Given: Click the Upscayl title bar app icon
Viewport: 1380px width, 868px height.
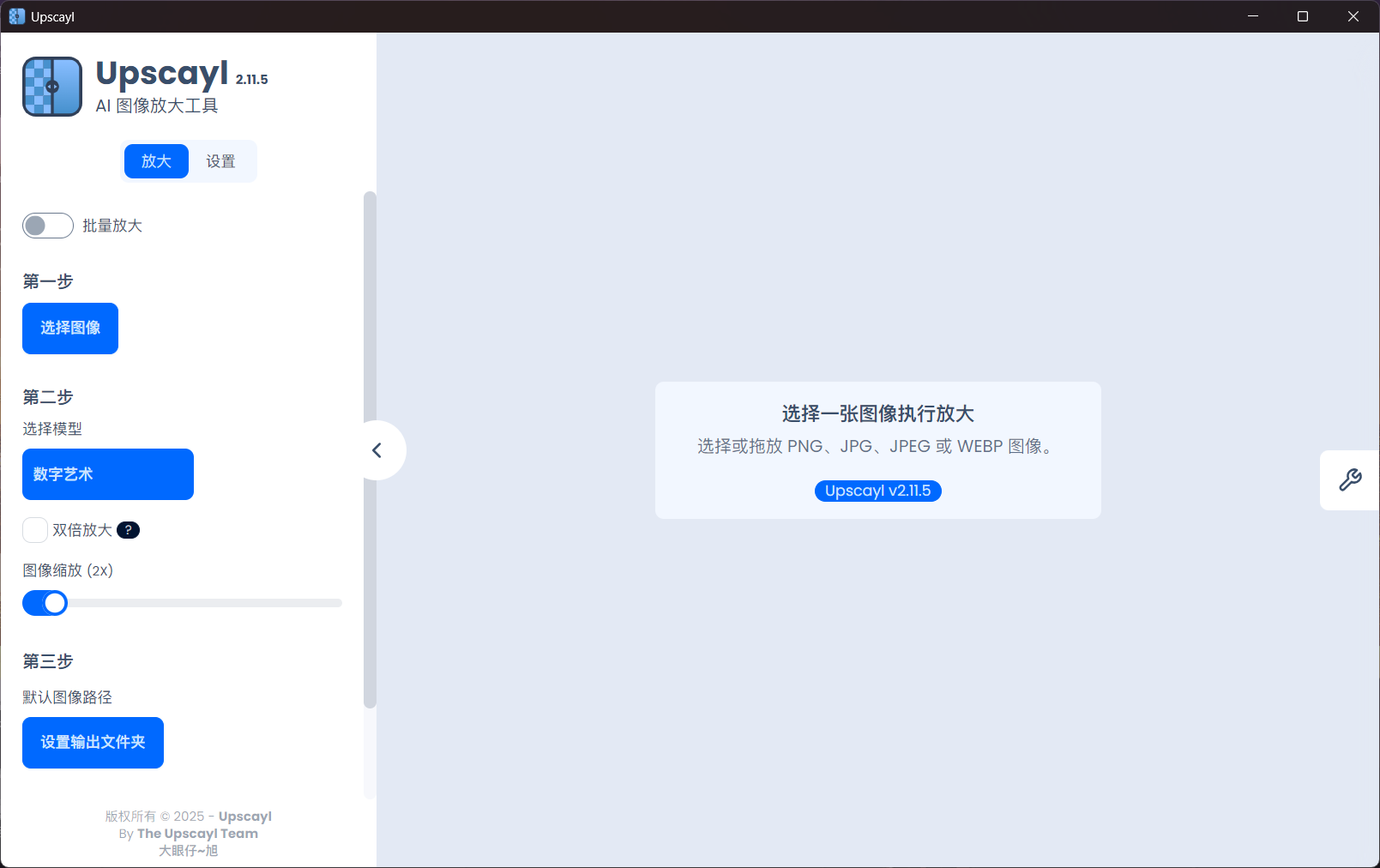Looking at the screenshot, I should (16, 16).
